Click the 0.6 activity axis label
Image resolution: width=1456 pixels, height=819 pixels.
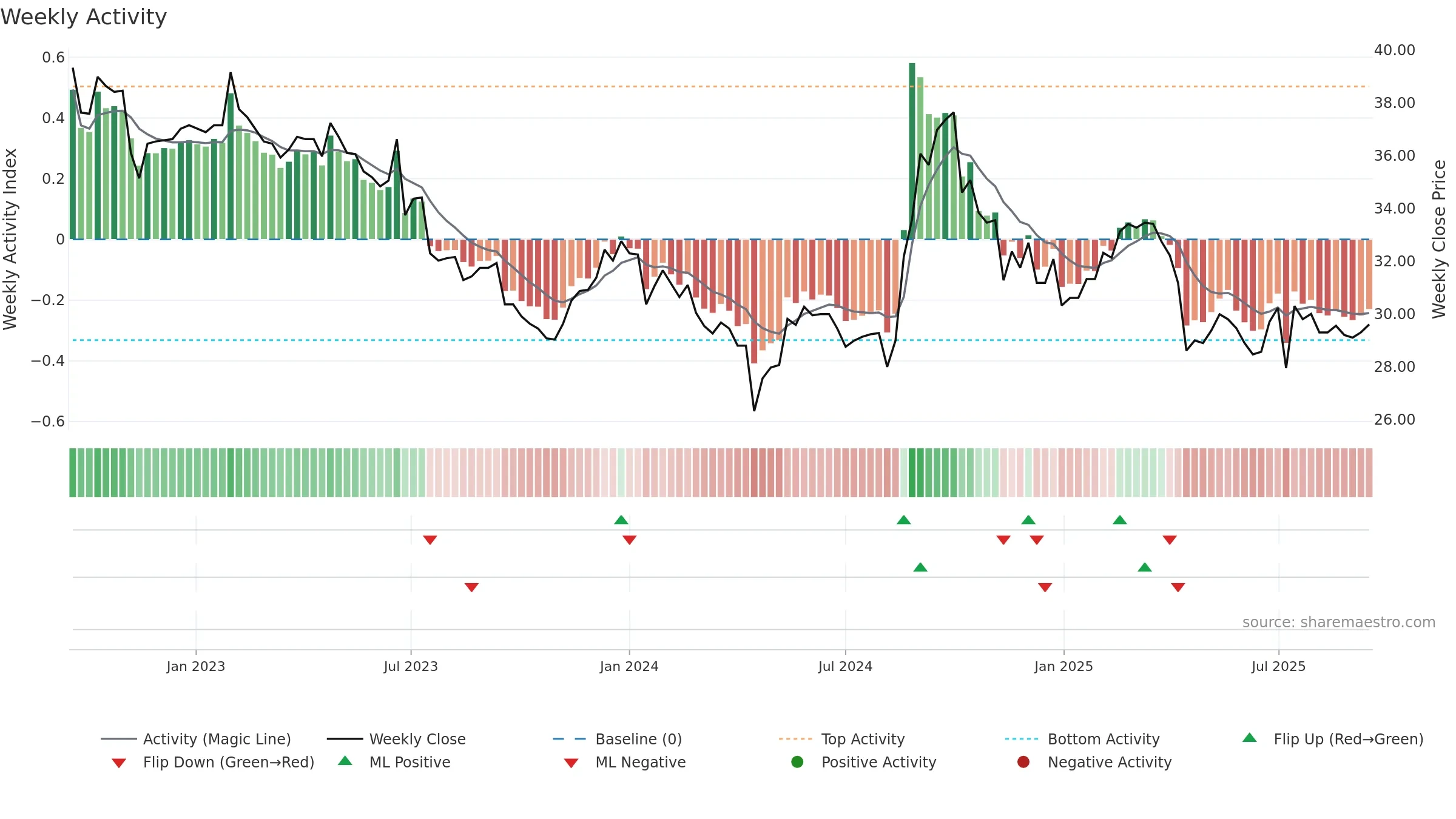53,58
